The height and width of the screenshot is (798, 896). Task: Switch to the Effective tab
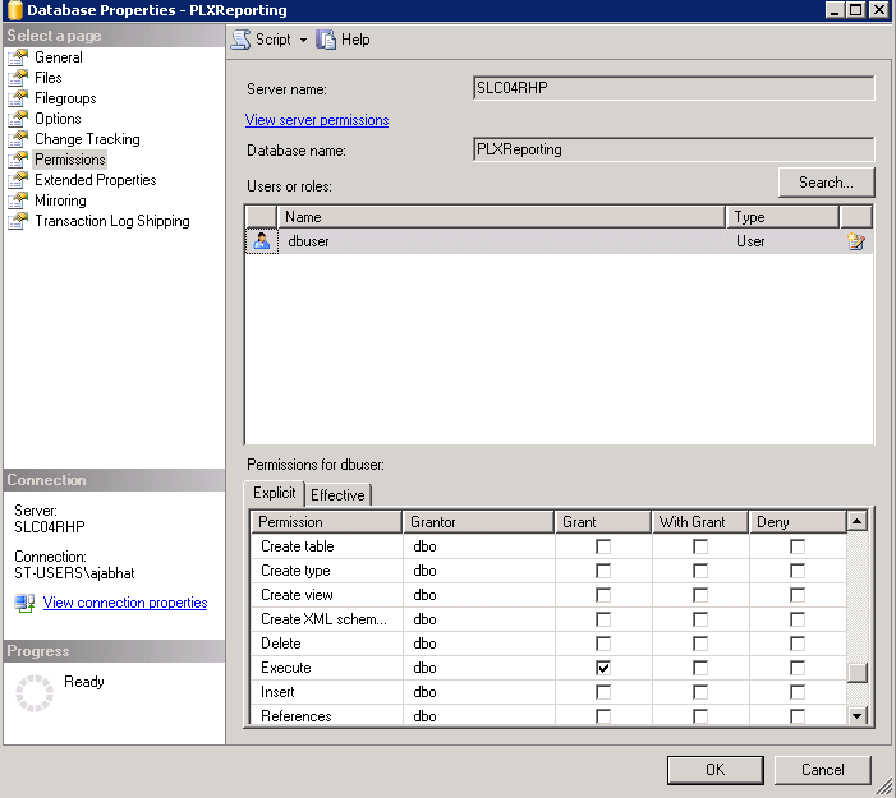pyautogui.click(x=338, y=495)
